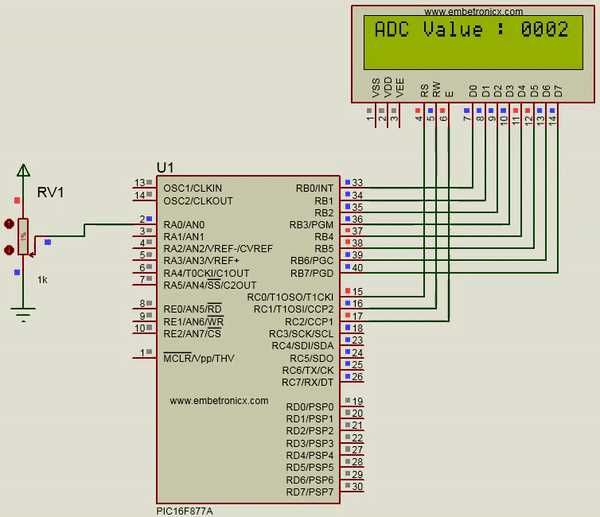Select the power terminal arrow above RV1

23,170
